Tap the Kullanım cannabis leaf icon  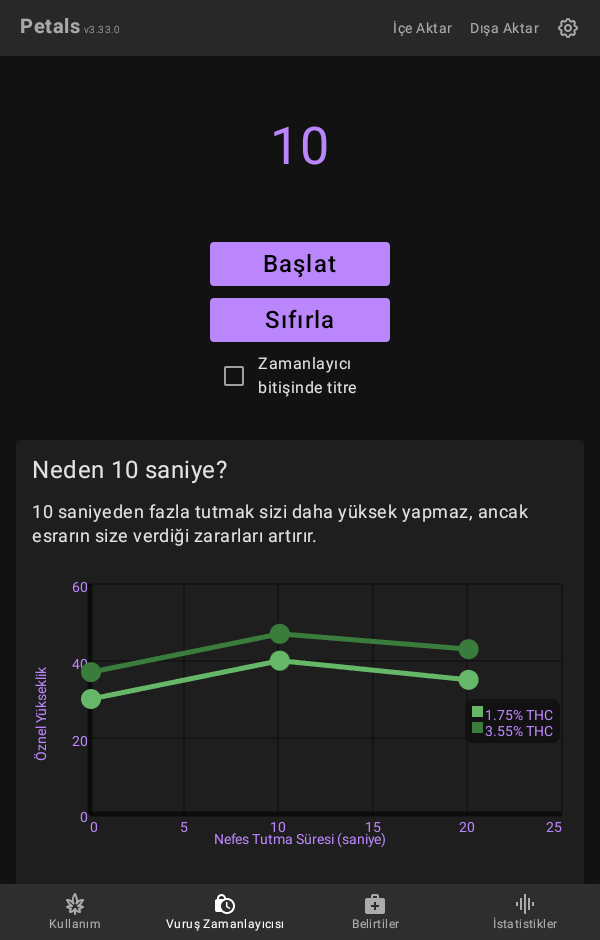point(75,904)
